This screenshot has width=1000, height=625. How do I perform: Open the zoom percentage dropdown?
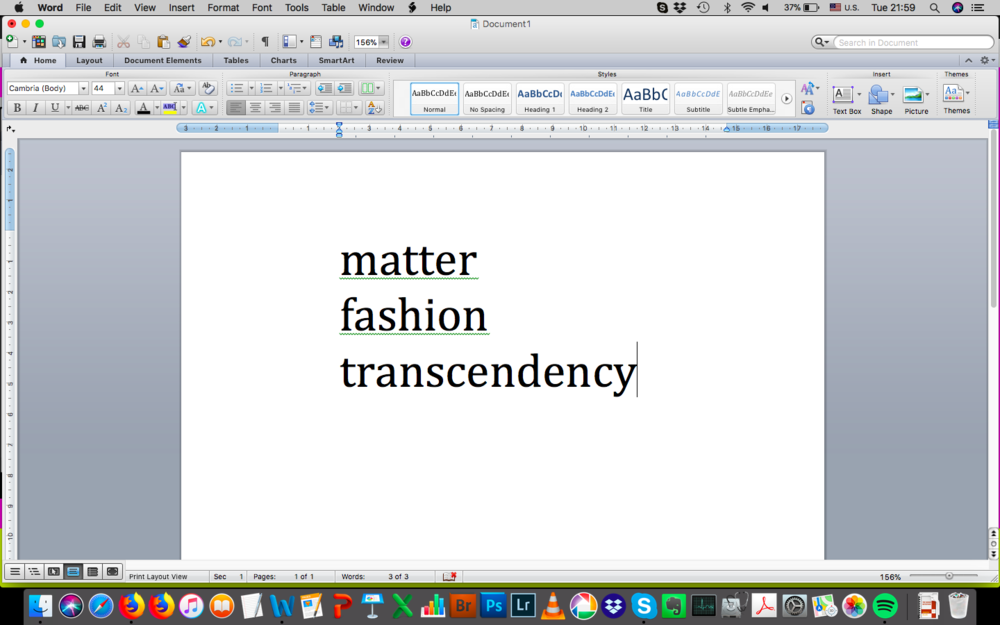point(384,42)
